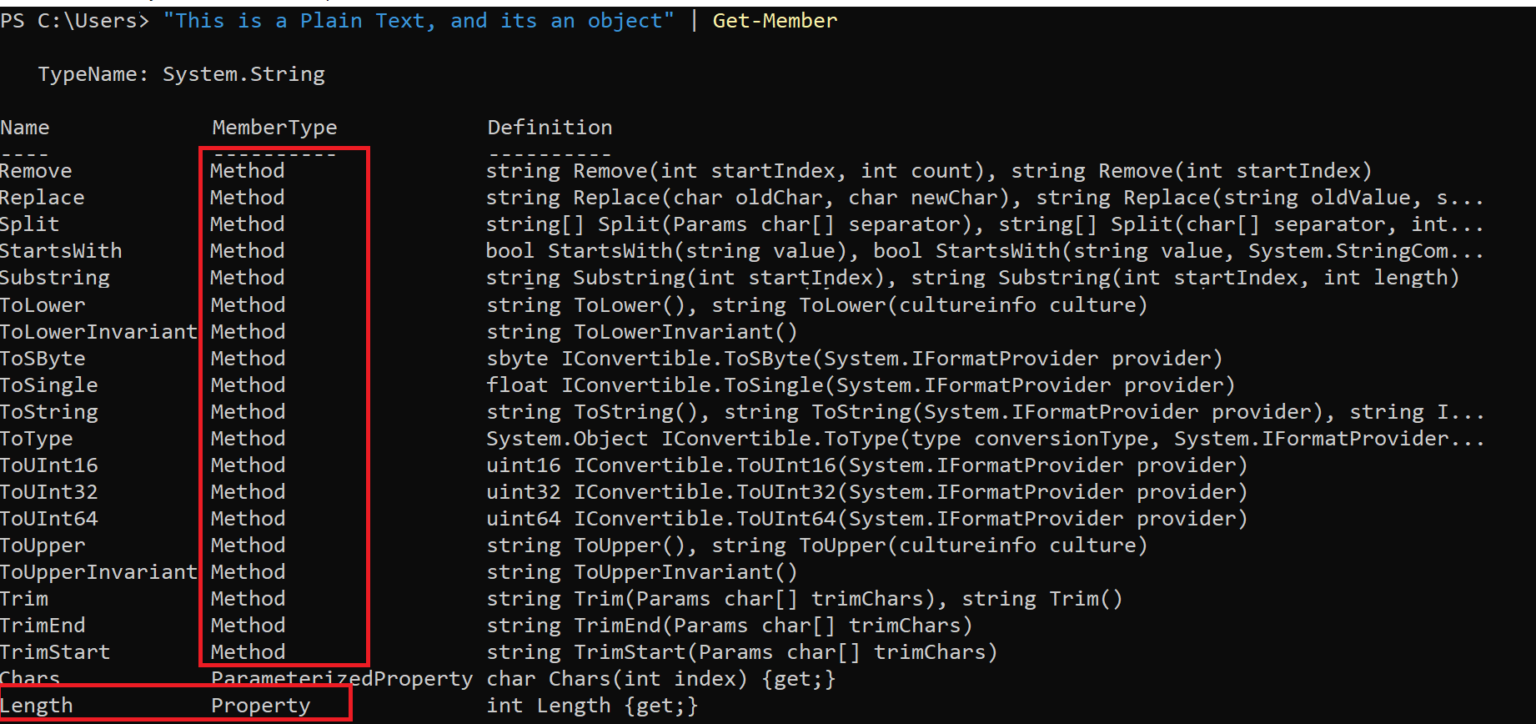Click the ToLowerInvariant definition text

coord(642,332)
